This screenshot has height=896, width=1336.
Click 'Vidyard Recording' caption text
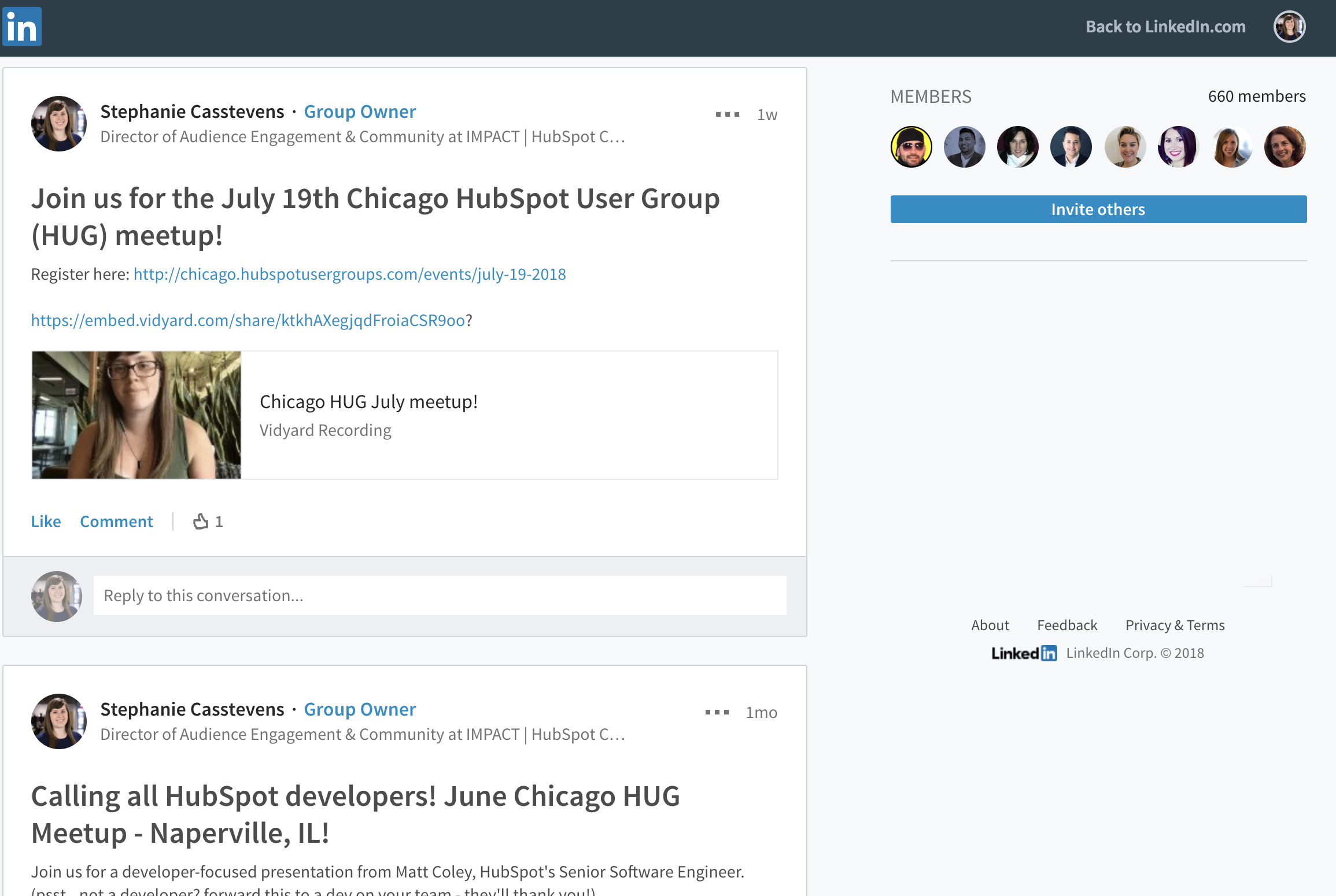[x=325, y=430]
